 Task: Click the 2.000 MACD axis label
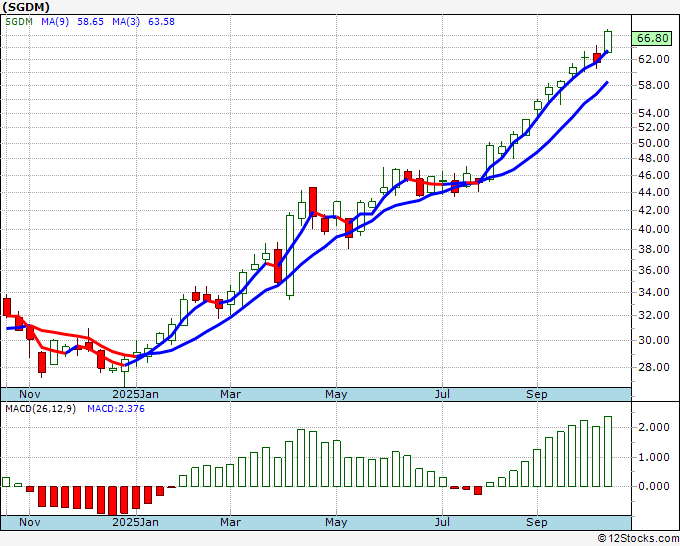[654, 427]
